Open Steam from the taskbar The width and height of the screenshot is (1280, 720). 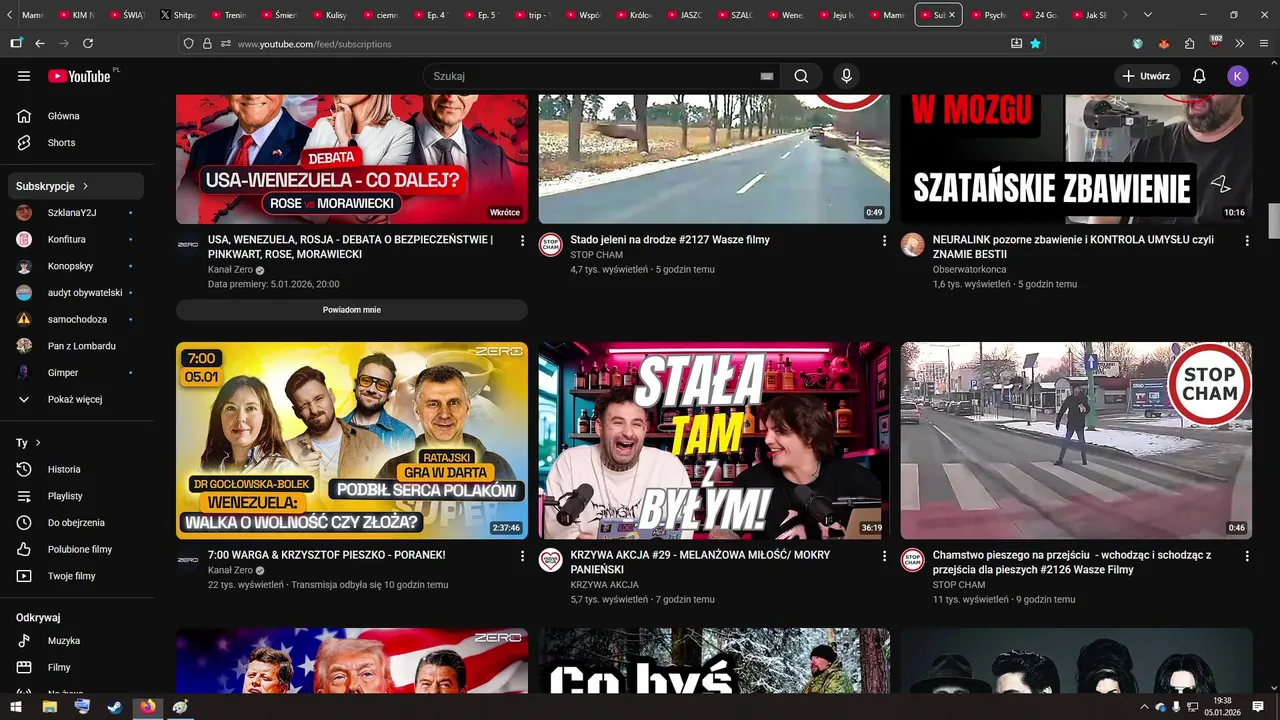point(115,707)
